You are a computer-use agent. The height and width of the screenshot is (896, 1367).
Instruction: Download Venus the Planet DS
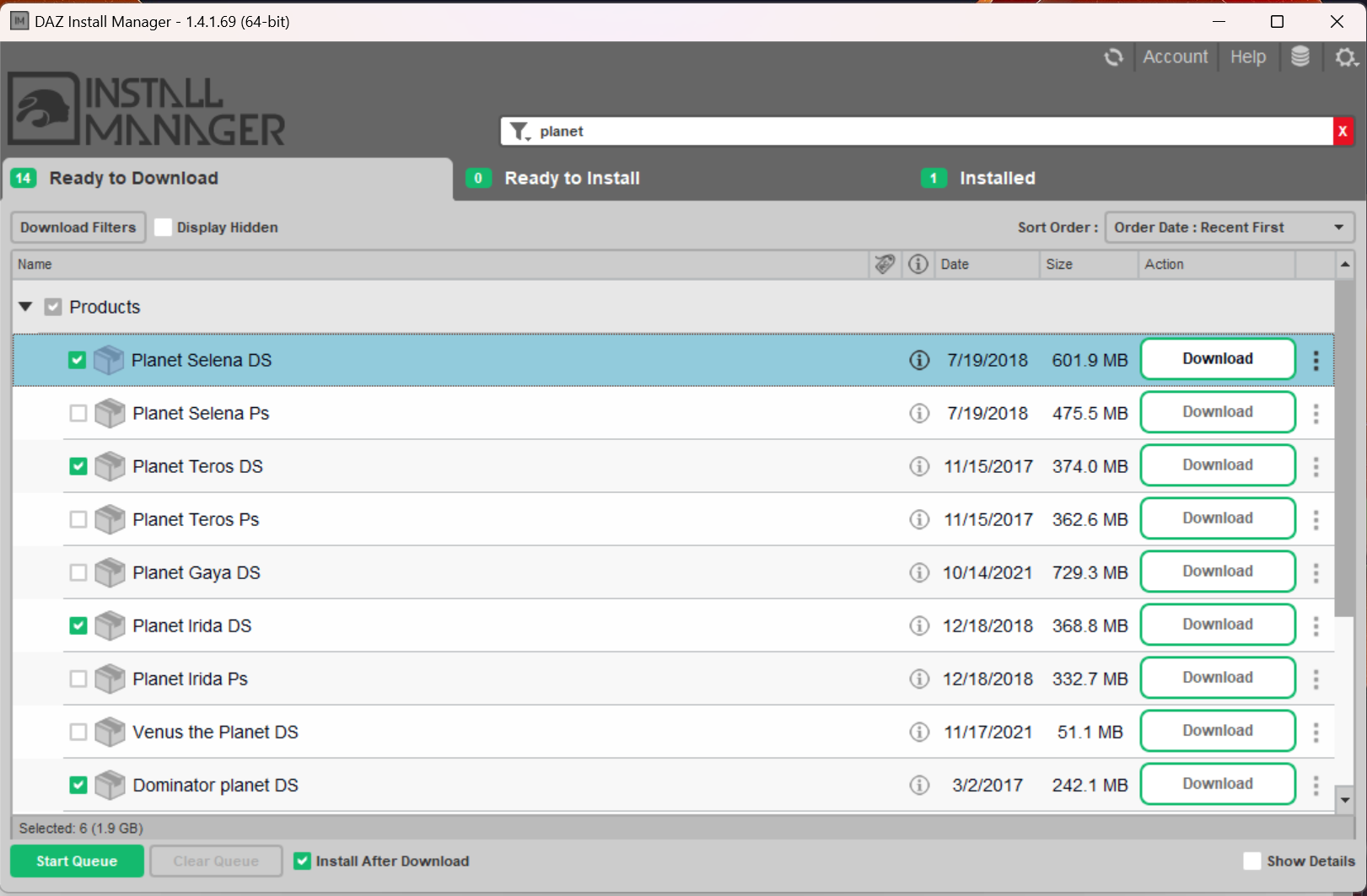(x=1218, y=731)
